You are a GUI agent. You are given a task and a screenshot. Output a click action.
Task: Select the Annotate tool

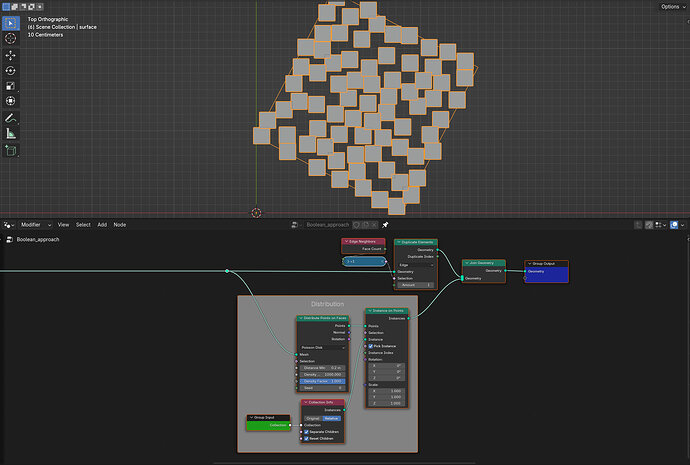point(11,118)
